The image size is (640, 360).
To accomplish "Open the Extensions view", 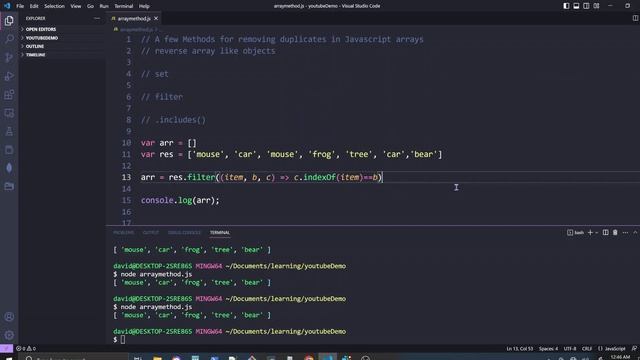I will (9, 95).
